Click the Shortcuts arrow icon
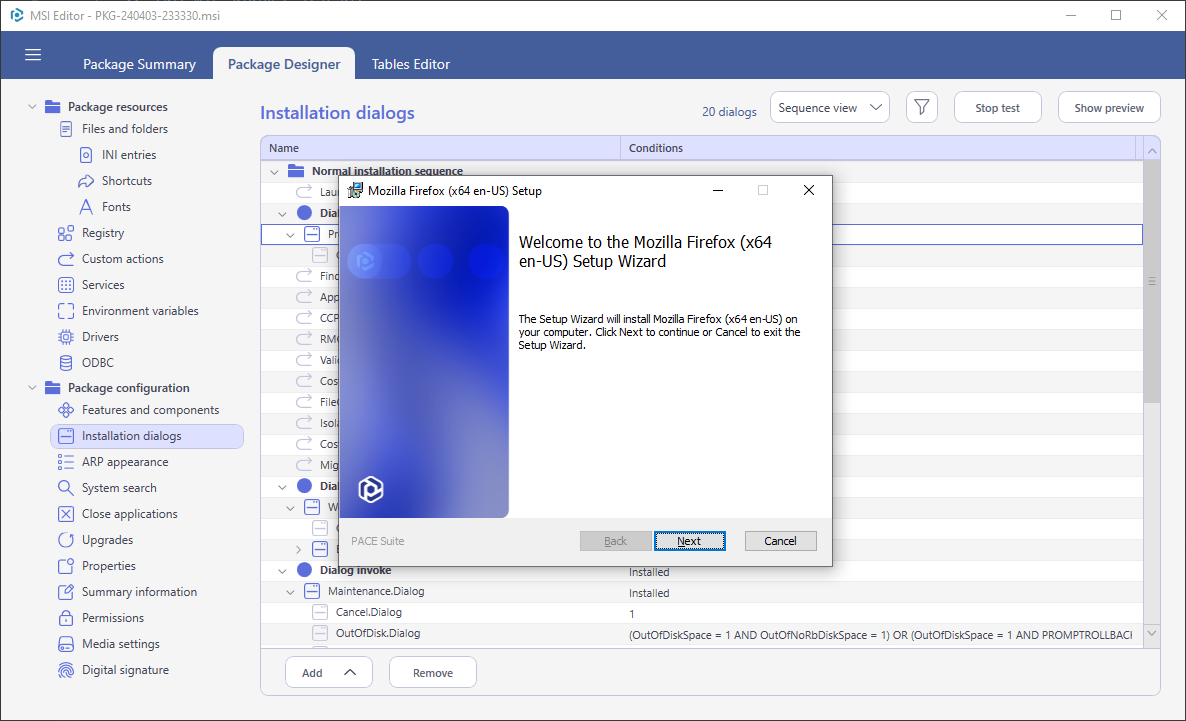Image resolution: width=1186 pixels, height=721 pixels. pyautogui.click(x=86, y=181)
